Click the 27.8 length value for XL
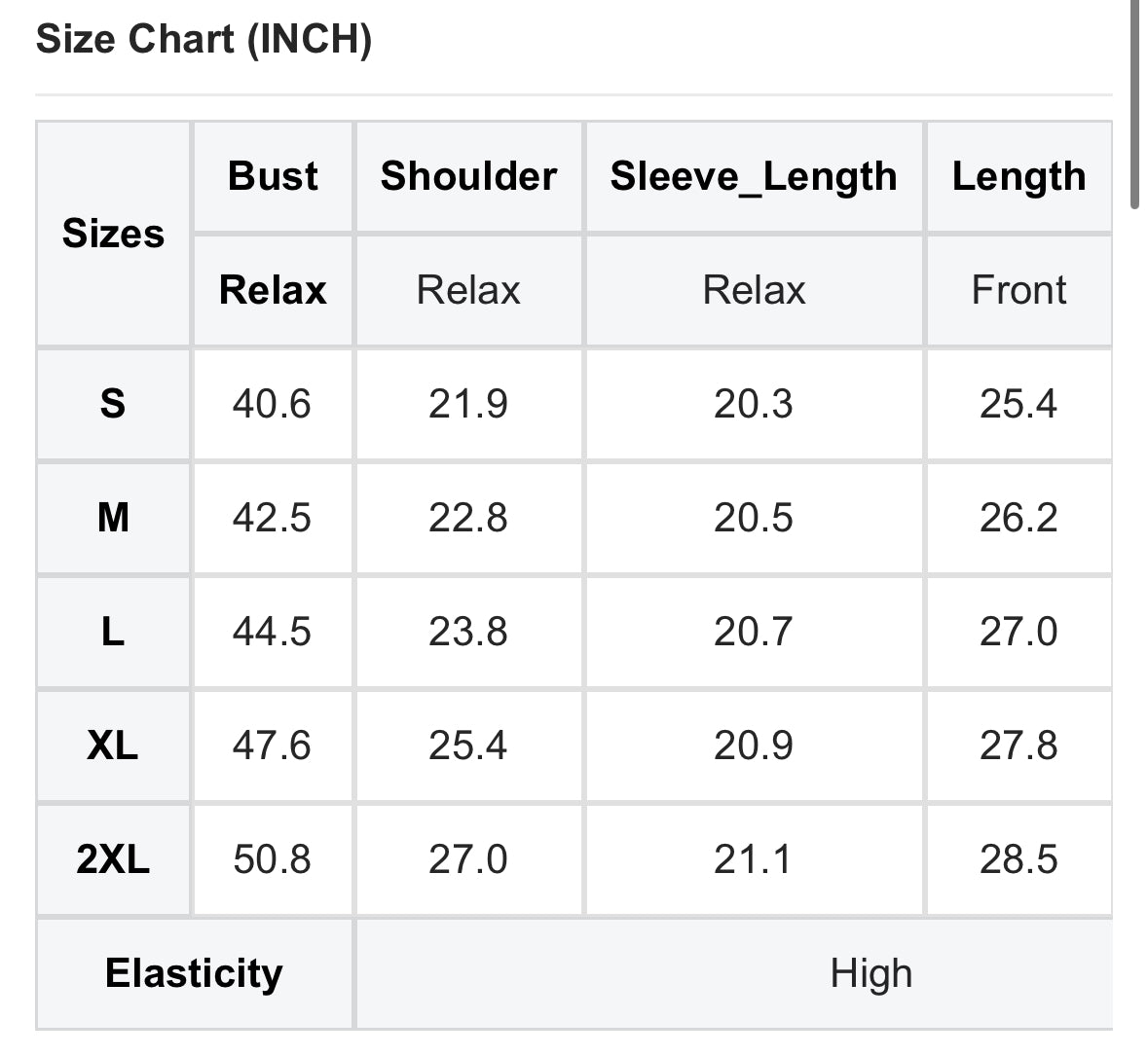Image resolution: width=1148 pixels, height=1056 pixels. tap(1018, 746)
